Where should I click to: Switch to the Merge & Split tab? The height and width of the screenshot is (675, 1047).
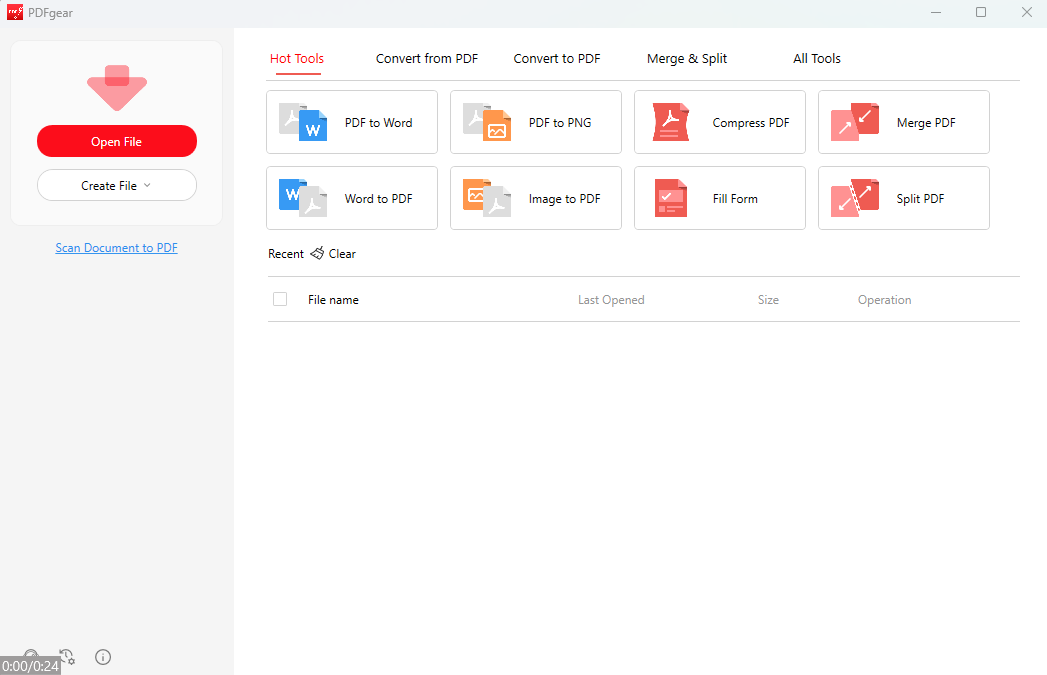686,58
